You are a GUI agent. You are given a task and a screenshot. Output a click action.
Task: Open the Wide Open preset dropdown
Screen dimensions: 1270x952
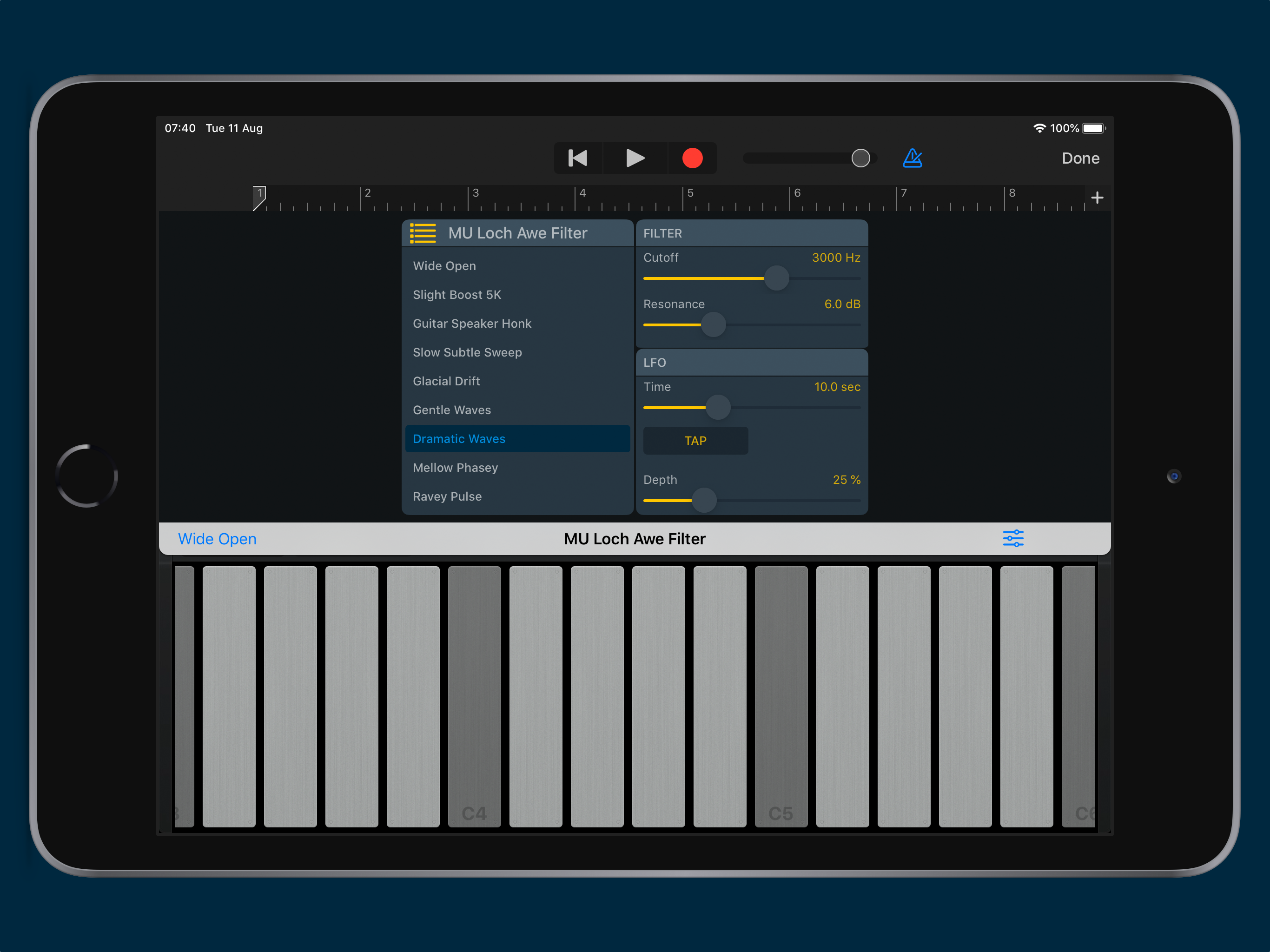217,539
